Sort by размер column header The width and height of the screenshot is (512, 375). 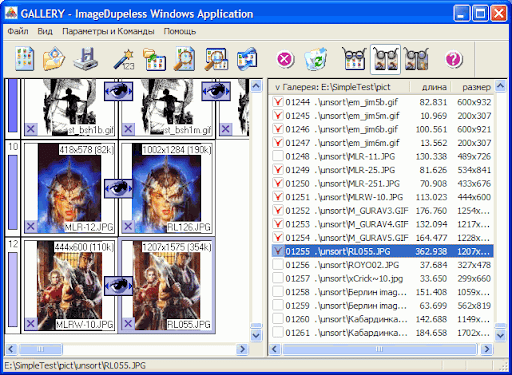pos(472,87)
